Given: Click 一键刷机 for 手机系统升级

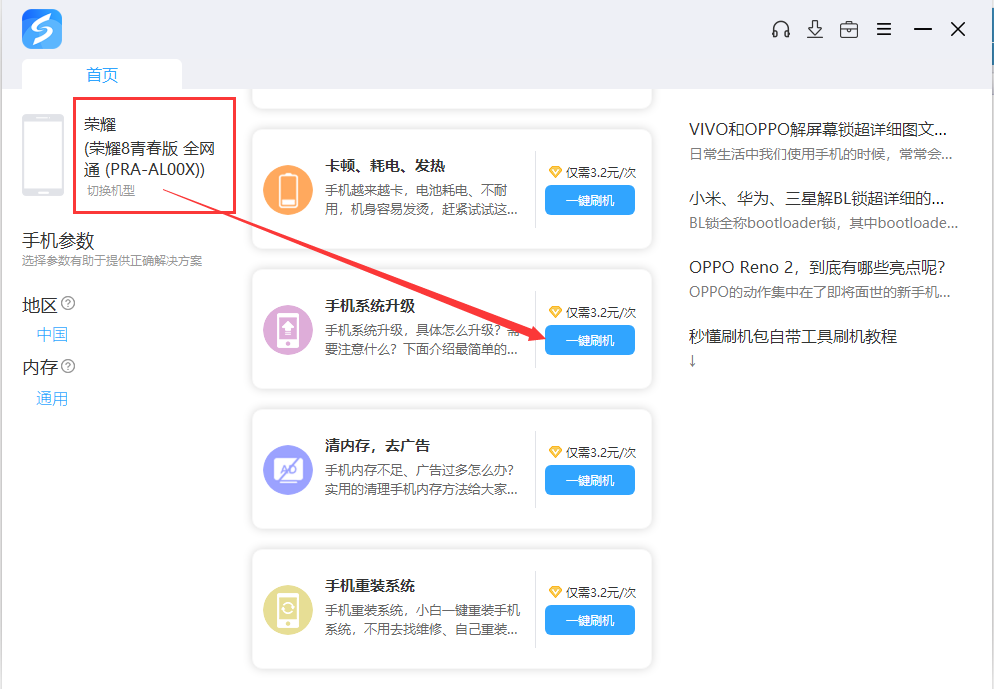Looking at the screenshot, I should tap(589, 340).
